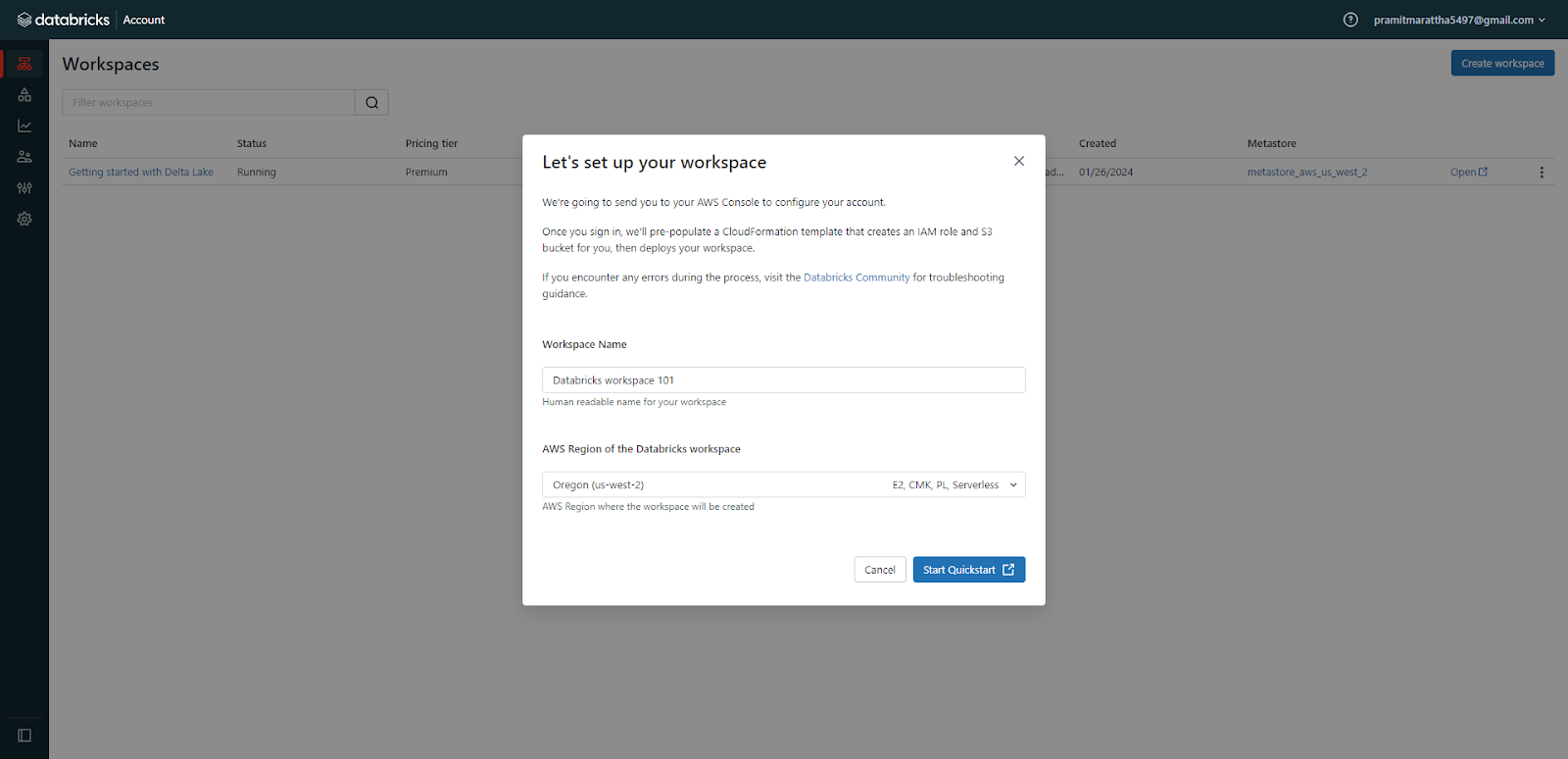Click the Premium pricing tier cell

click(x=426, y=172)
